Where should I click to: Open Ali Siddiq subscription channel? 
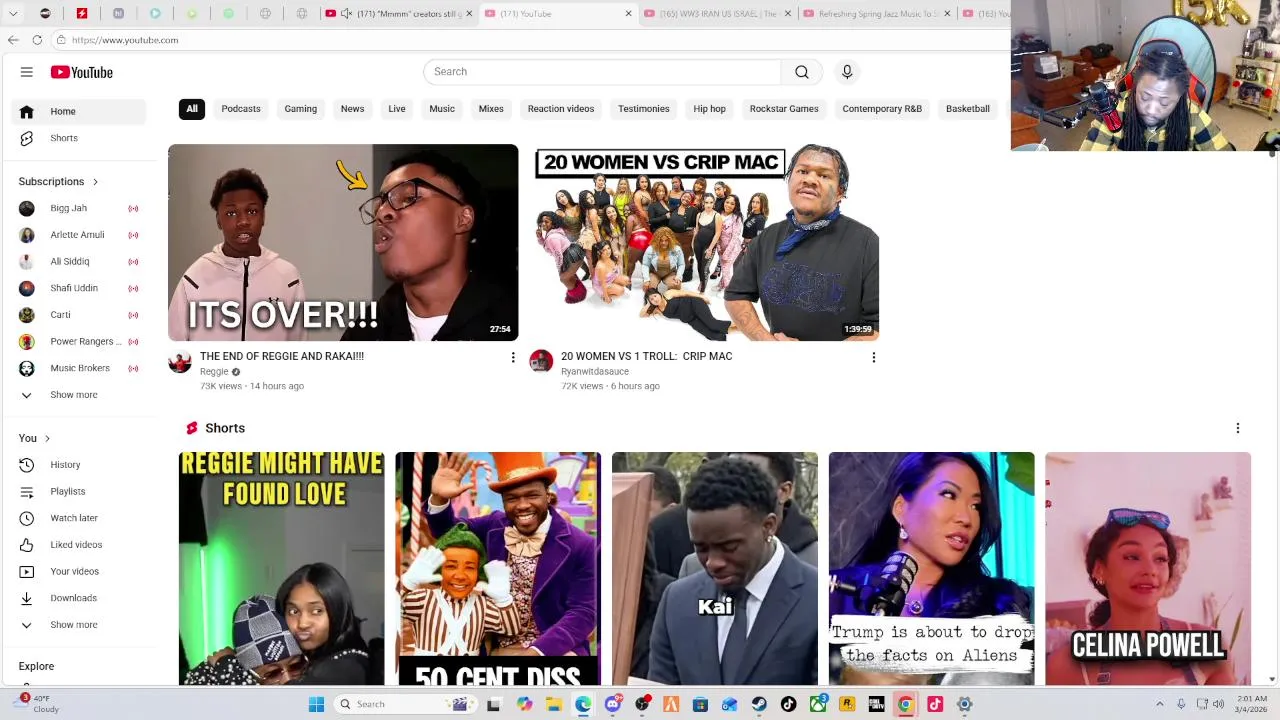(x=79, y=261)
